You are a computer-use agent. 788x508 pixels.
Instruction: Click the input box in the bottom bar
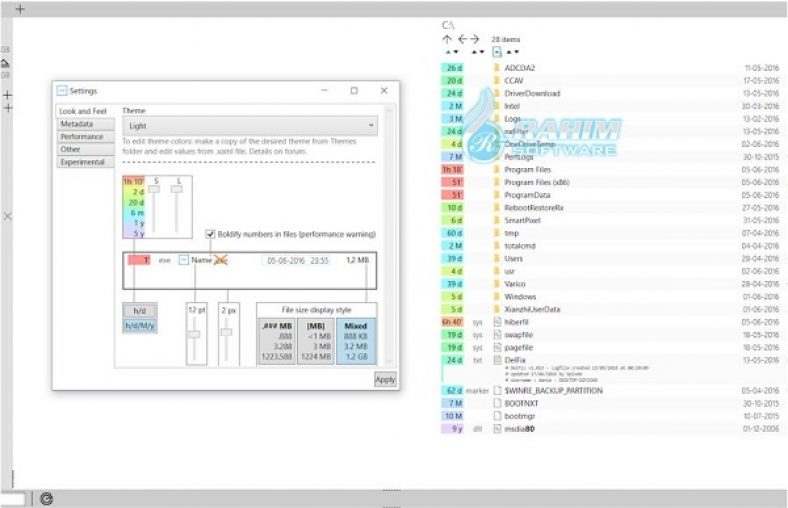13,499
